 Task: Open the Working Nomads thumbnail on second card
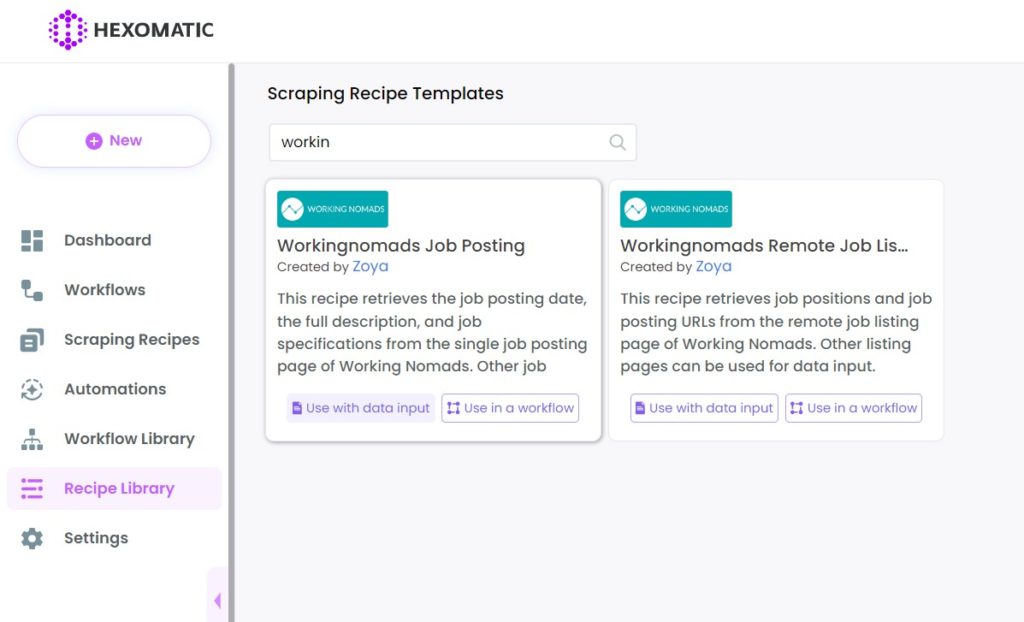(676, 209)
